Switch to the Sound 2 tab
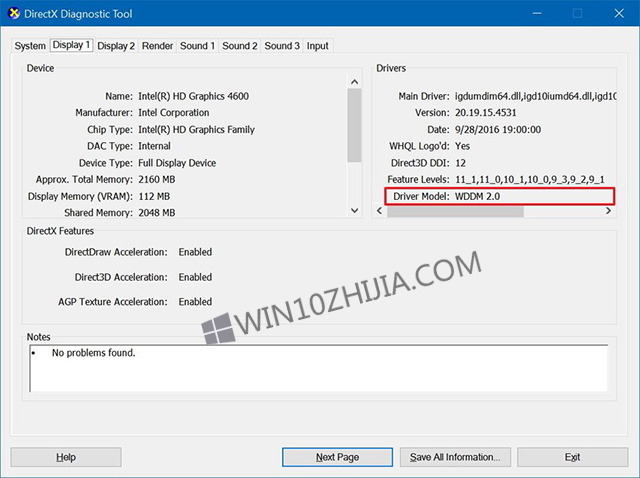 240,46
